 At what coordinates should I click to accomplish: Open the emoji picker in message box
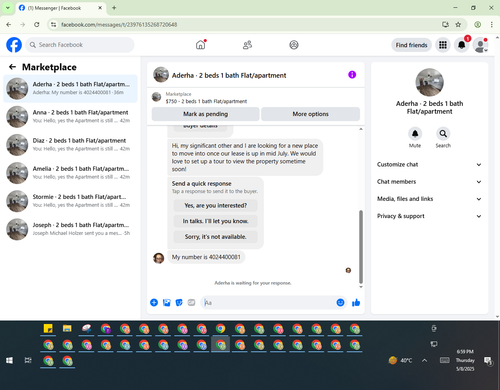tap(340, 302)
